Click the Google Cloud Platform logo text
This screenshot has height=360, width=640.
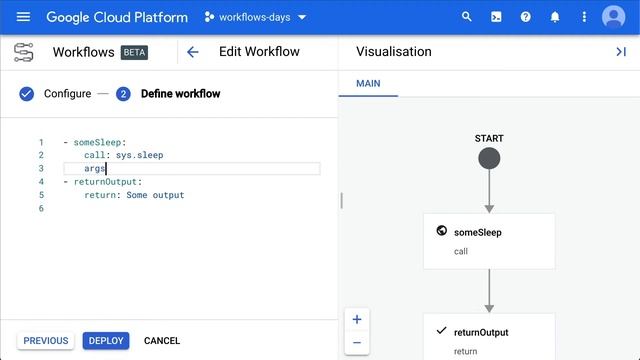pyautogui.click(x=117, y=17)
